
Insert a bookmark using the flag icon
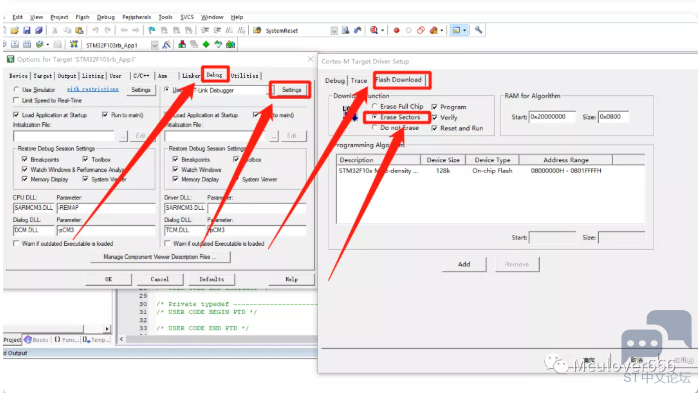pyautogui.click(x=152, y=30)
